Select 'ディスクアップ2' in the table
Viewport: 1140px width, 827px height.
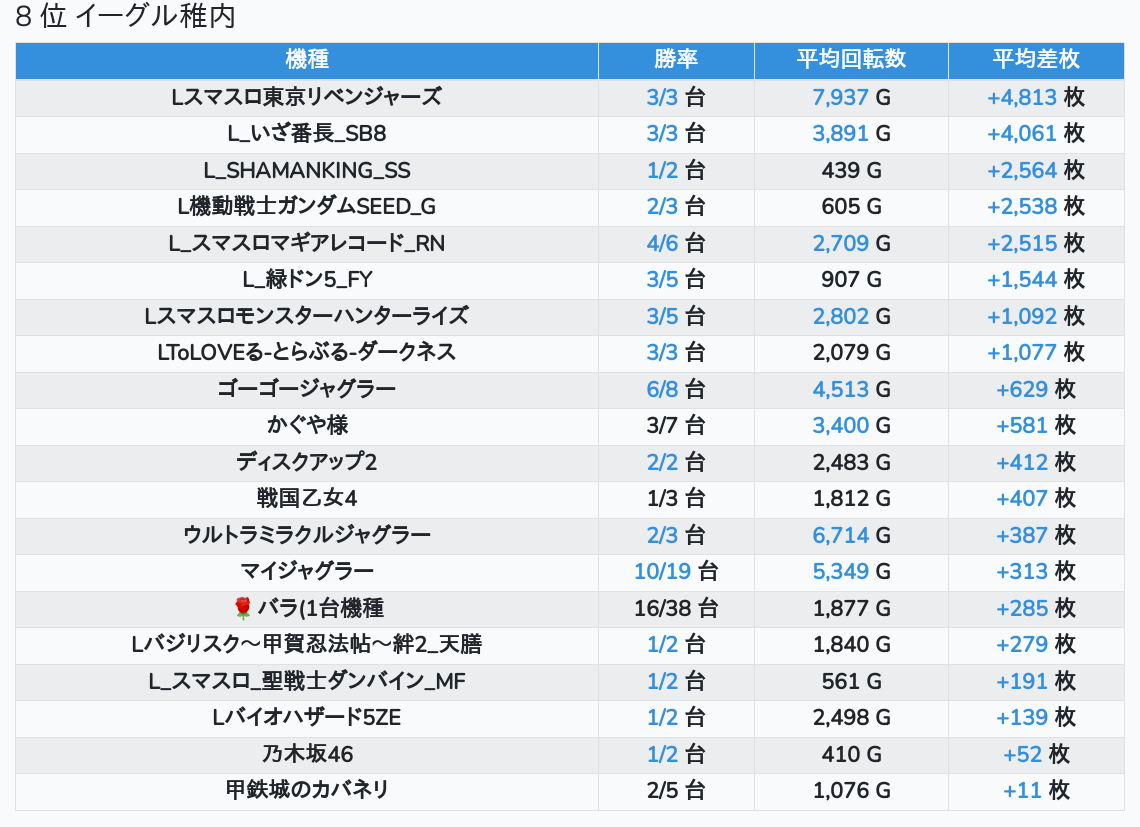(x=307, y=462)
